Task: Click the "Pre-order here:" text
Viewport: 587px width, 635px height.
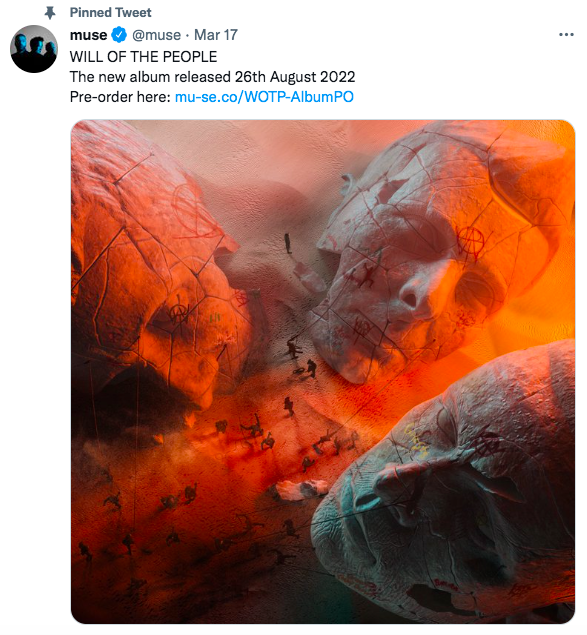Action: (x=120, y=97)
